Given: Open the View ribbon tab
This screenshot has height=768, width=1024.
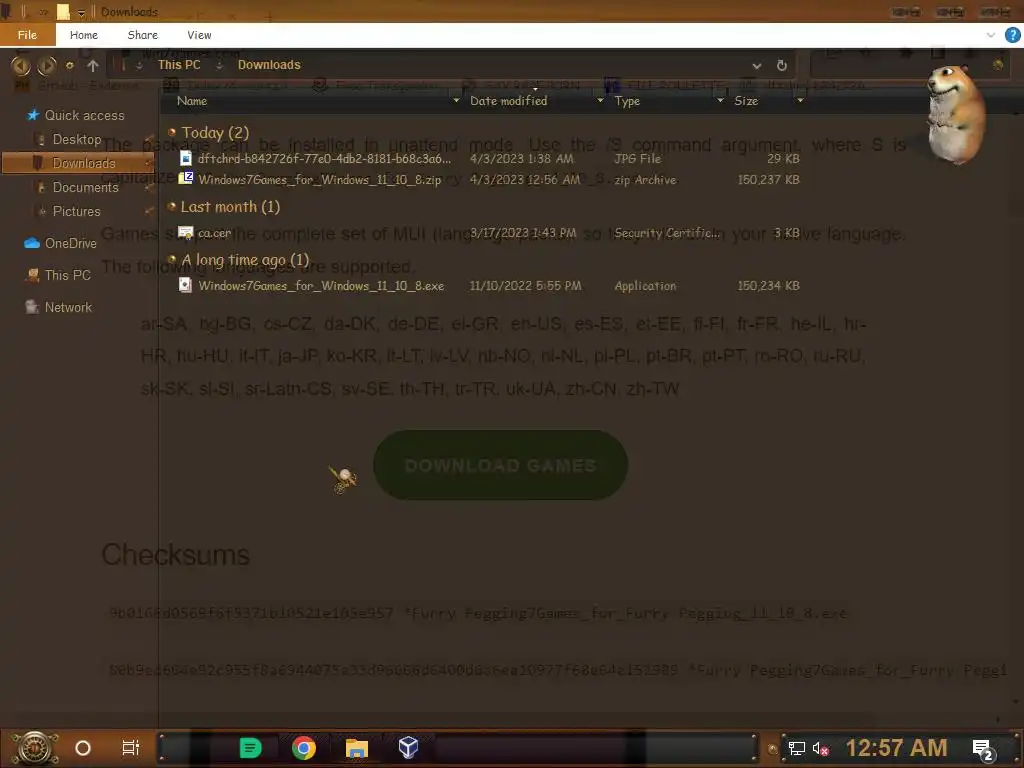Looking at the screenshot, I should 199,35.
